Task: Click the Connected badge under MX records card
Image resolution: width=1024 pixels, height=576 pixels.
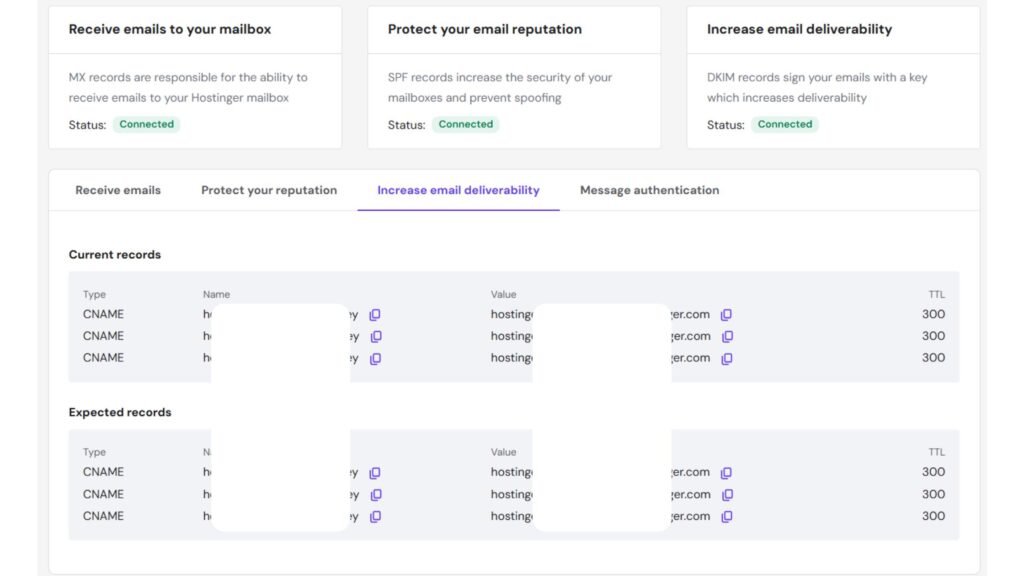Action: [146, 124]
